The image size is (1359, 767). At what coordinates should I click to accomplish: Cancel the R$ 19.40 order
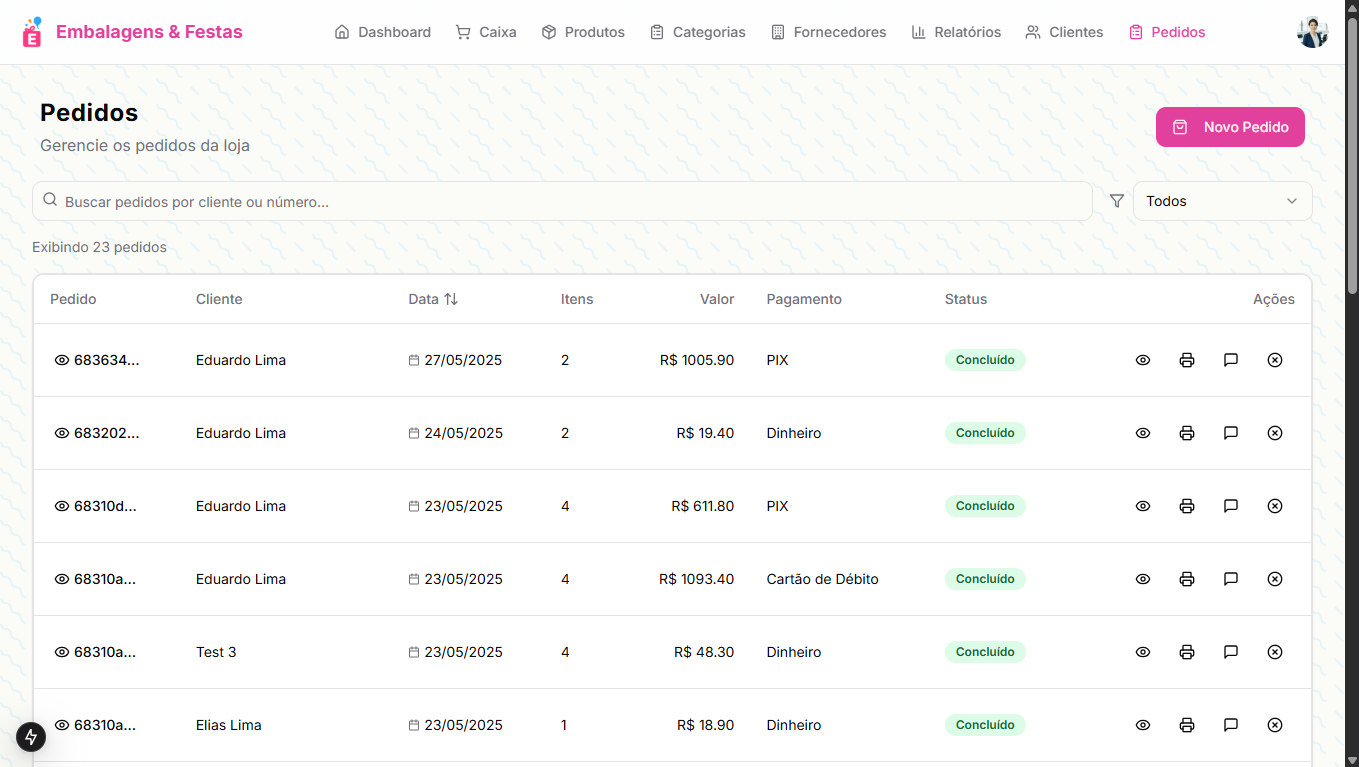(1275, 433)
